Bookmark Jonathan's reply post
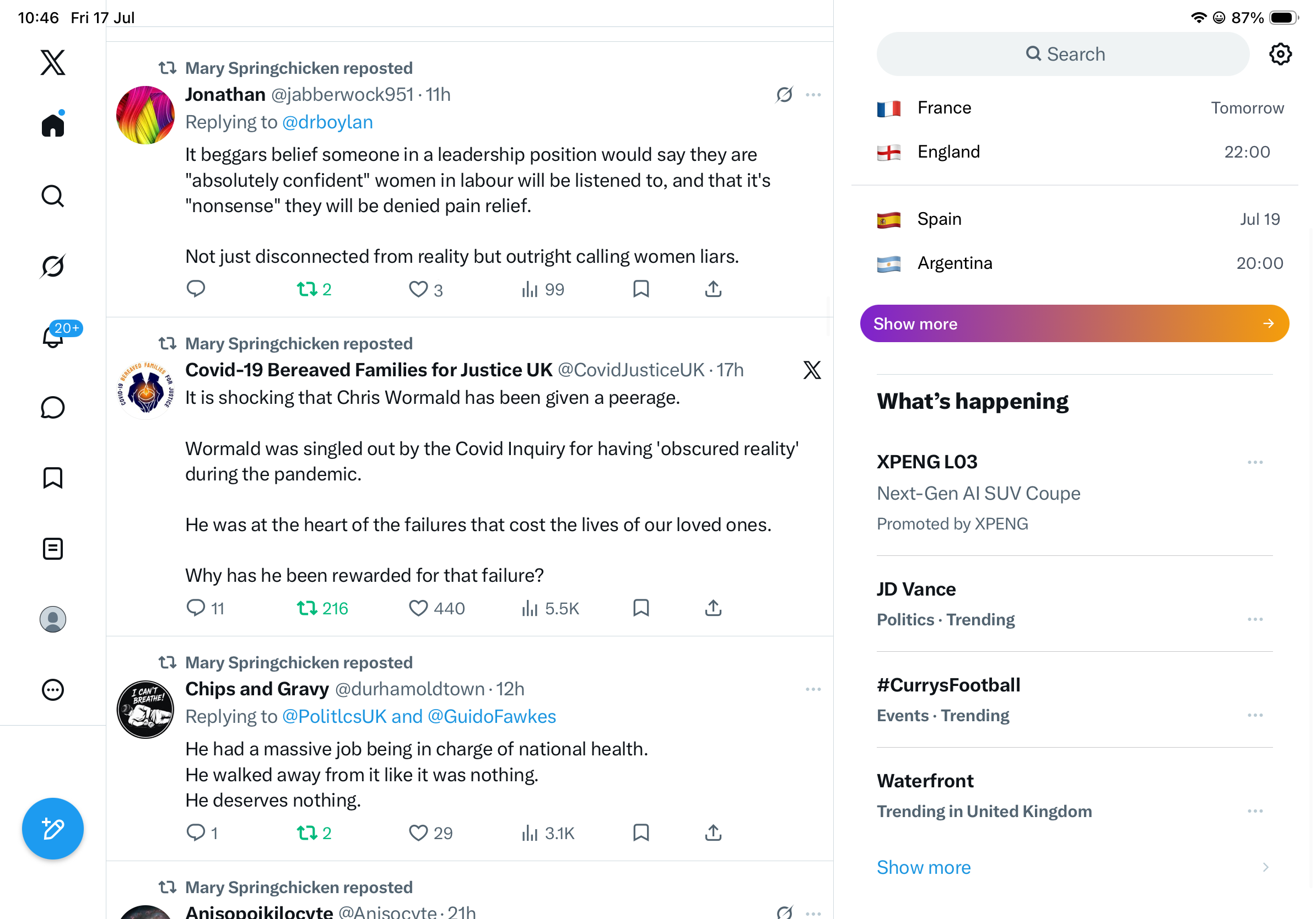1316x919 pixels. [x=641, y=289]
